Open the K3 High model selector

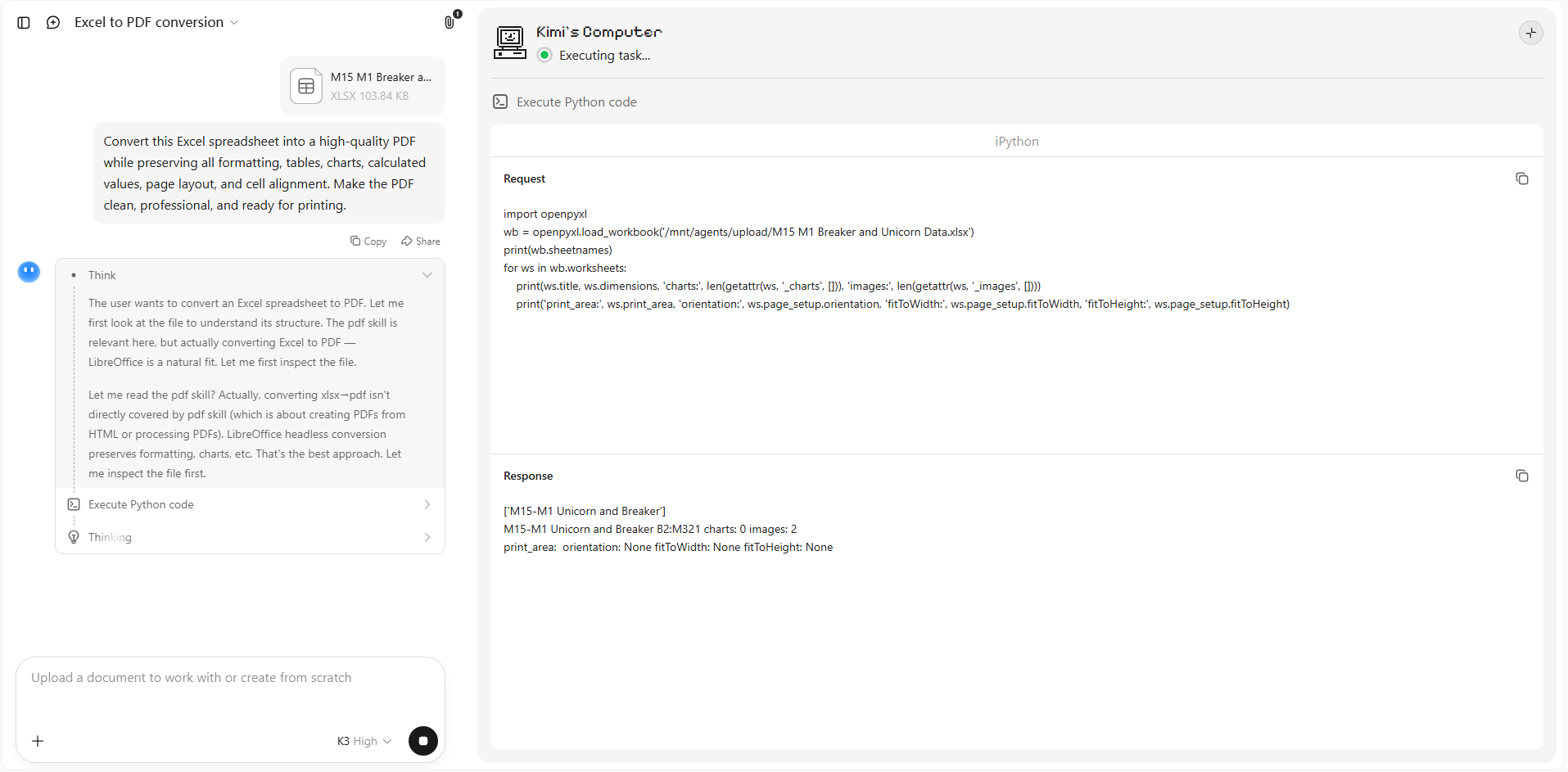364,741
